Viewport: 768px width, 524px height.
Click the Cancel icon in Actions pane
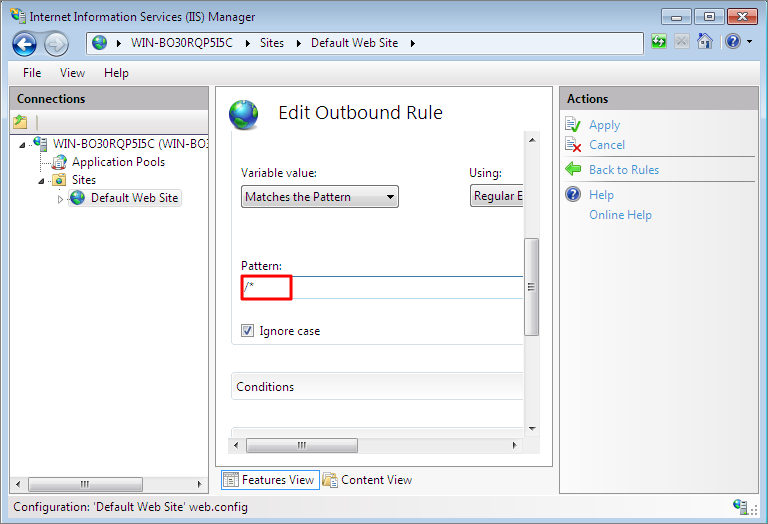573,144
